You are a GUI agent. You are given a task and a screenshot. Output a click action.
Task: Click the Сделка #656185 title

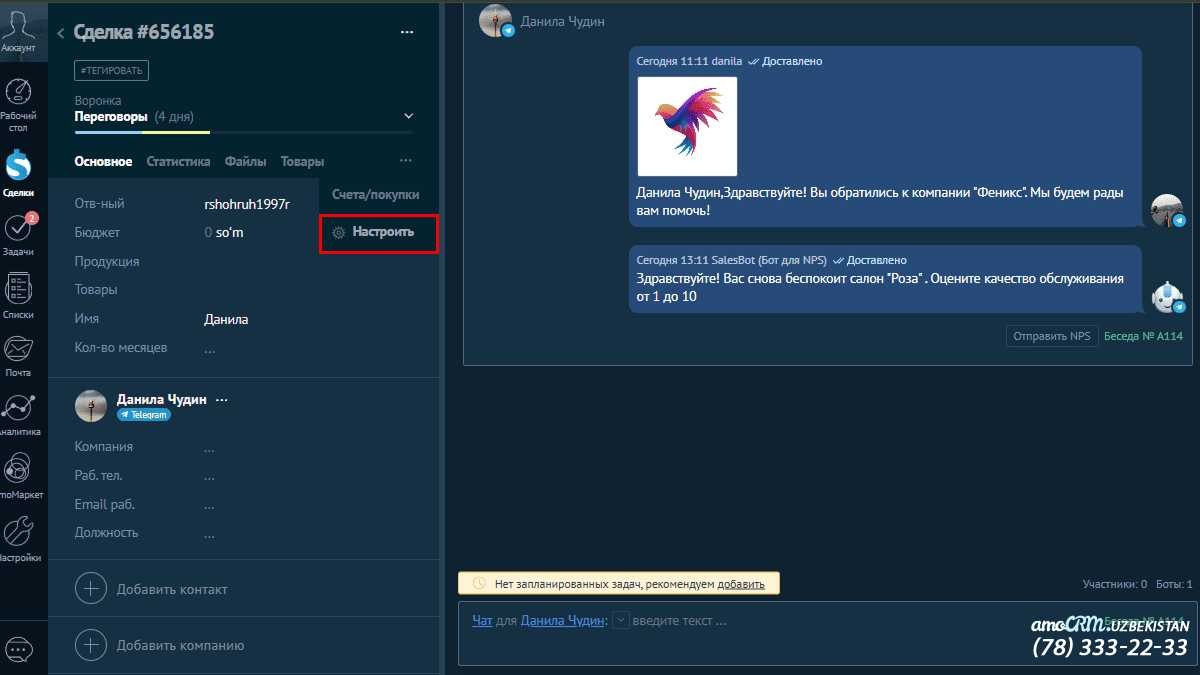[144, 33]
